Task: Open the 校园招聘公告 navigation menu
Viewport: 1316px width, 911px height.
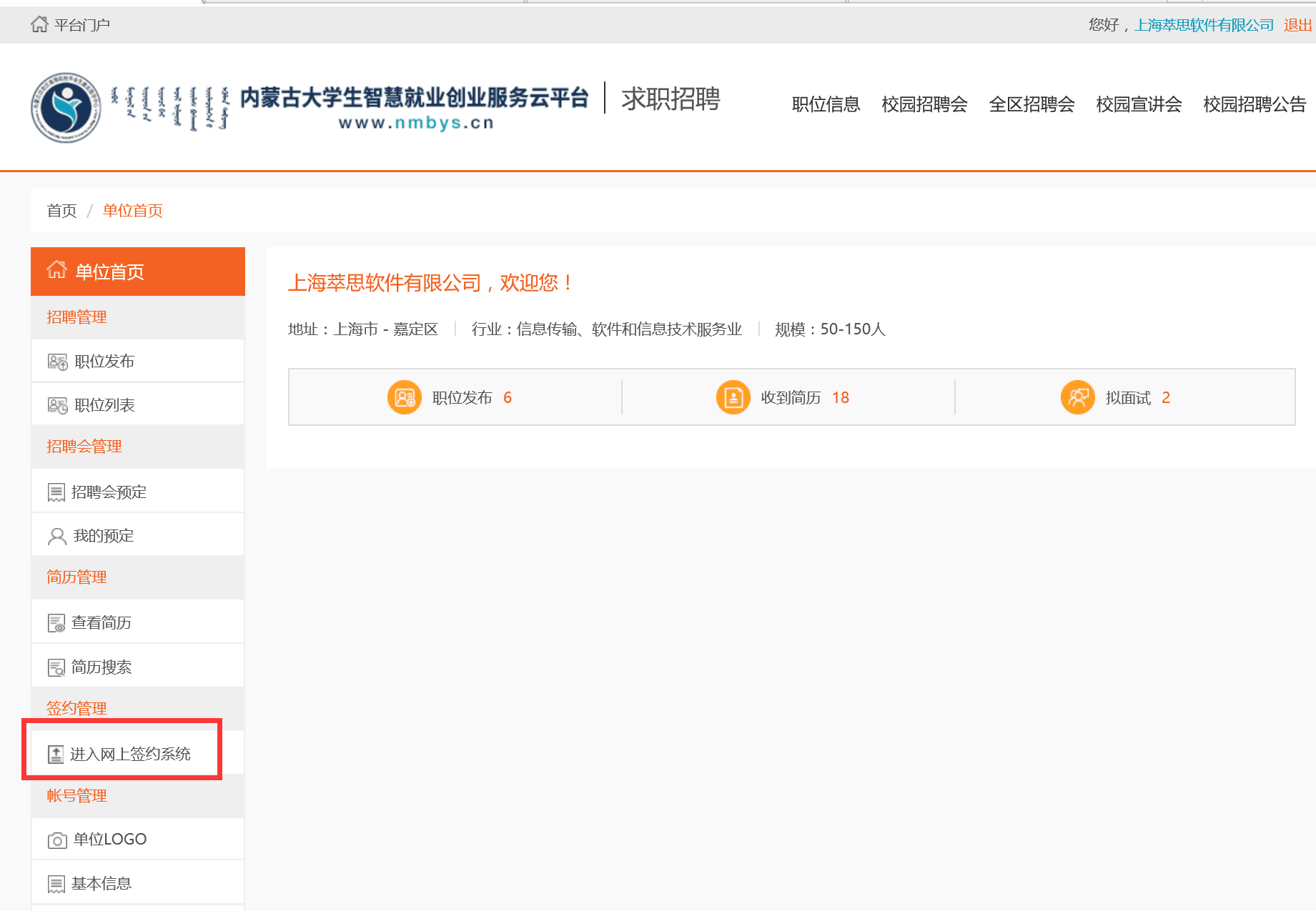Action: 1255,104
